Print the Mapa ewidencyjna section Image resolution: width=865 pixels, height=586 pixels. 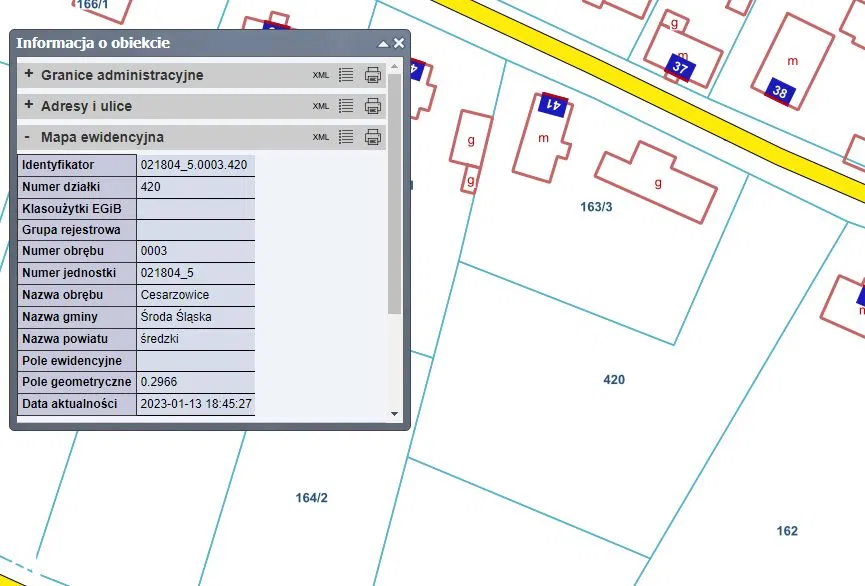(373, 137)
